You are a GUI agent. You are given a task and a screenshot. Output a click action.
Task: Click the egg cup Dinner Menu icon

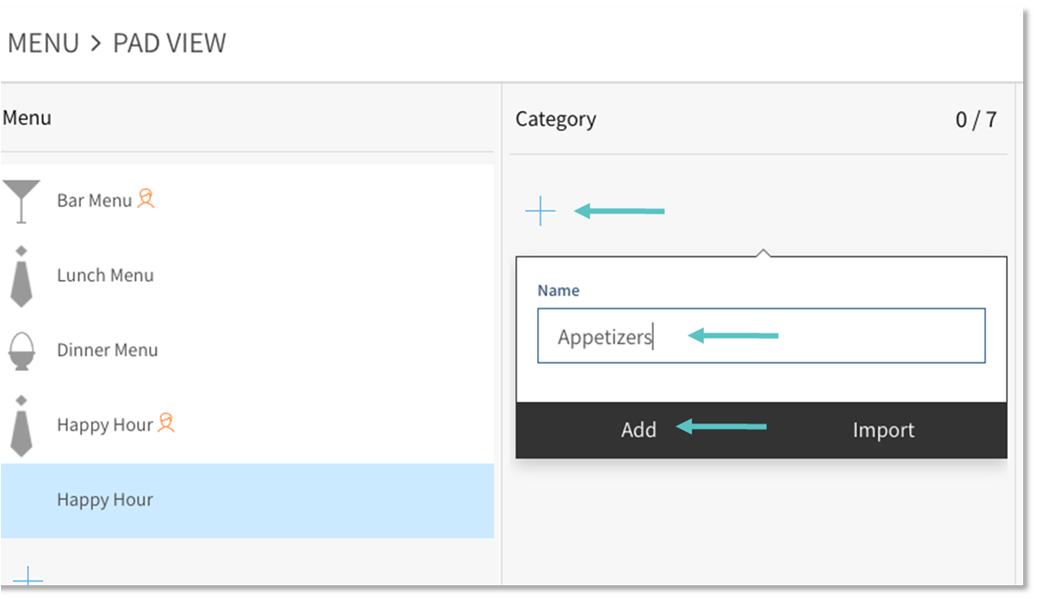coord(21,351)
